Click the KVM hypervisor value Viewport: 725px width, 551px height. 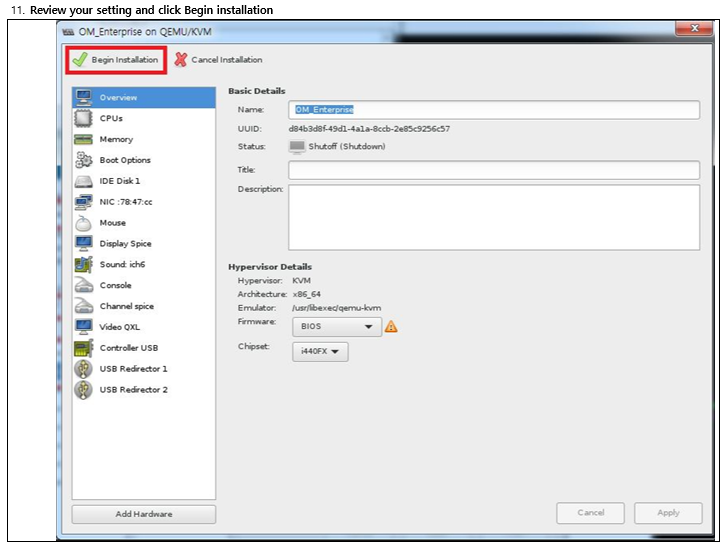301,281
